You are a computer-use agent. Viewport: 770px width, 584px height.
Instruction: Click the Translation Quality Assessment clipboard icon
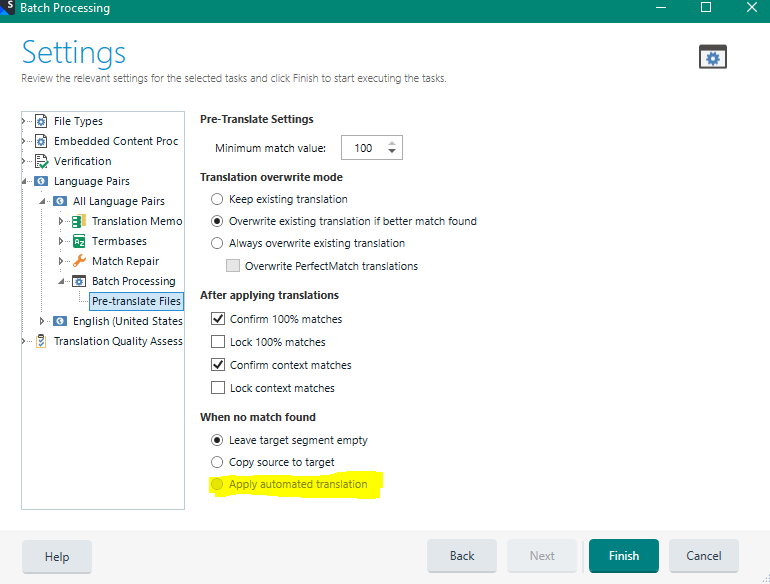point(41,341)
